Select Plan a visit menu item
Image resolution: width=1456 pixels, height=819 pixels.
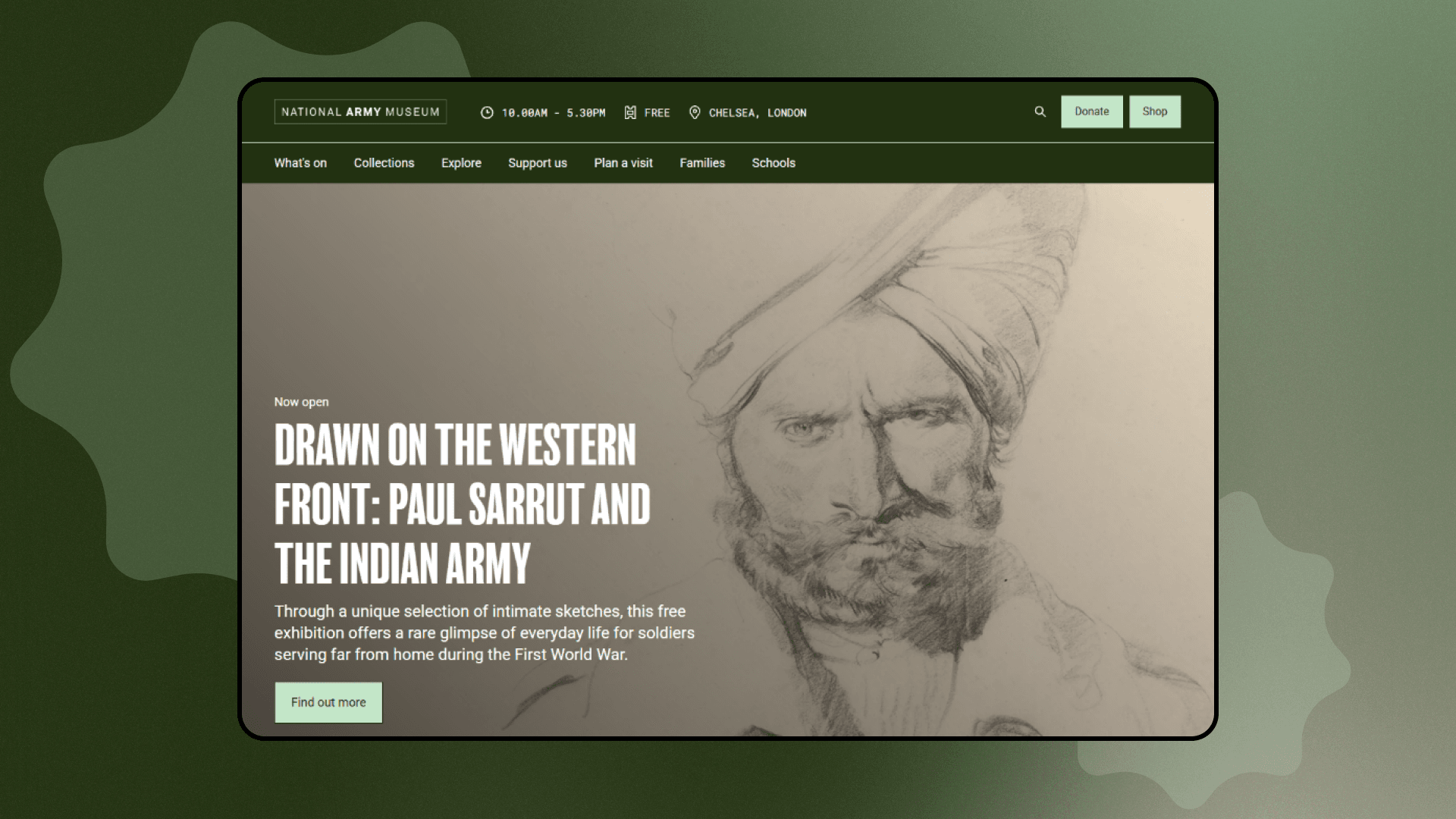click(x=623, y=163)
